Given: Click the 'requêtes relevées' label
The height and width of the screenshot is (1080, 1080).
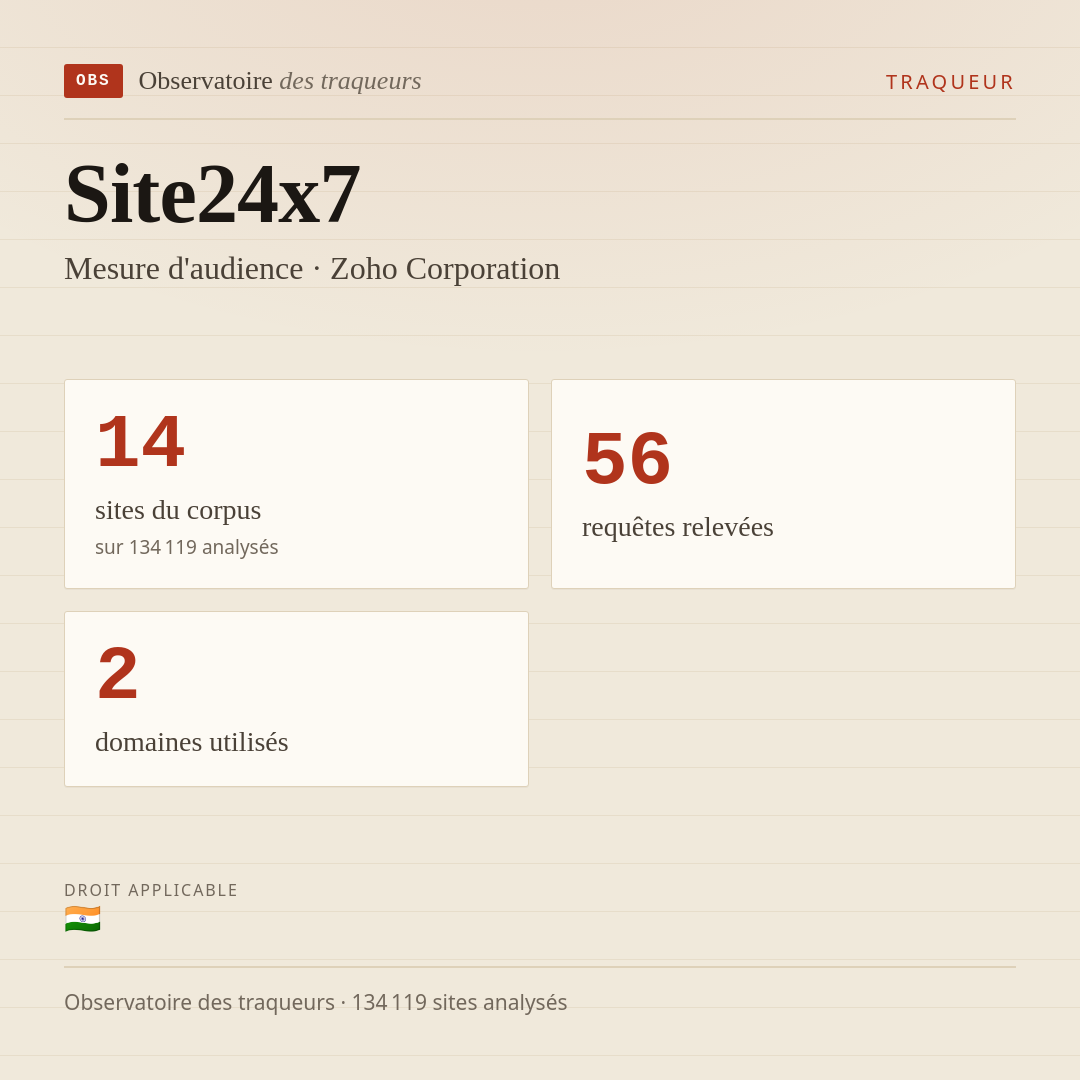Looking at the screenshot, I should 678,528.
